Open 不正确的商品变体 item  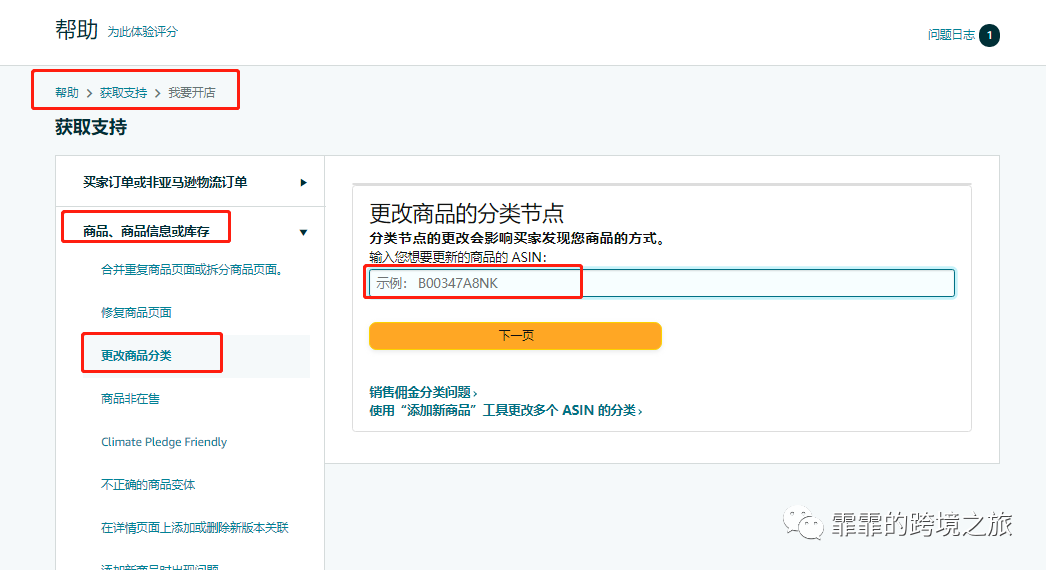[148, 485]
